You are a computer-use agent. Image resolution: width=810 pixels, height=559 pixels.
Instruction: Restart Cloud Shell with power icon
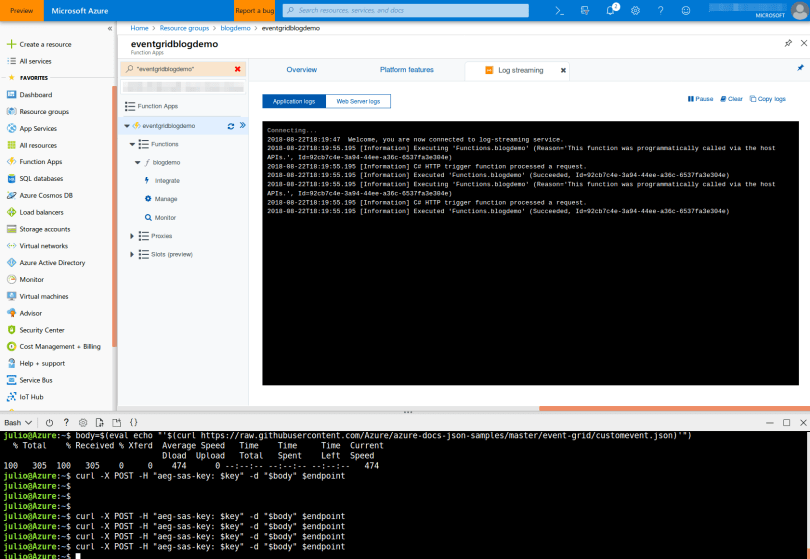(x=49, y=423)
